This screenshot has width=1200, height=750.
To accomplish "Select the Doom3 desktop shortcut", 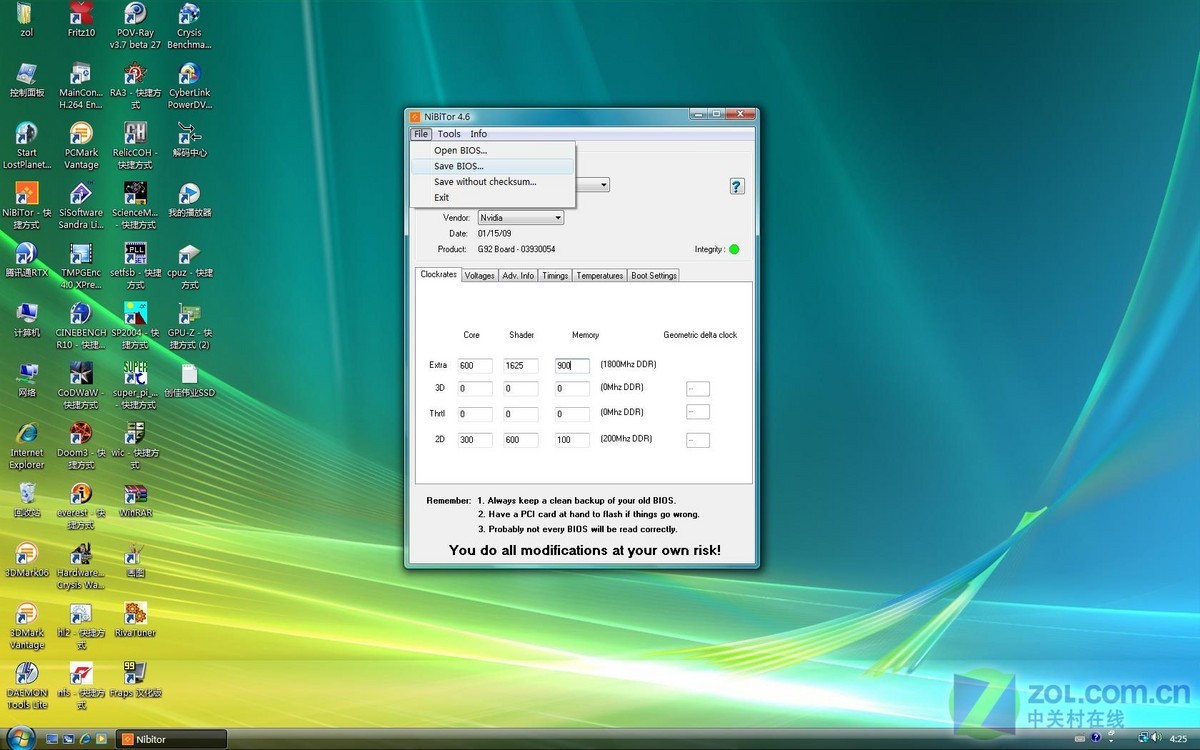I will tap(81, 446).
